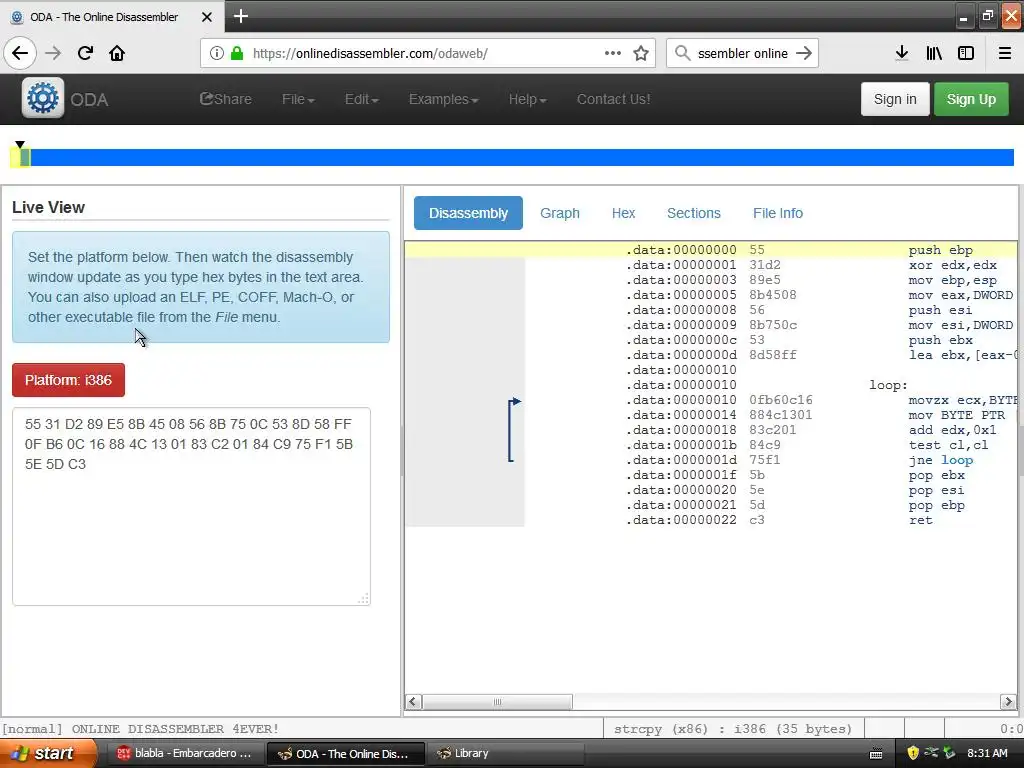The height and width of the screenshot is (768, 1024).
Task: Click into the hex bytes text area
Action: (191, 506)
